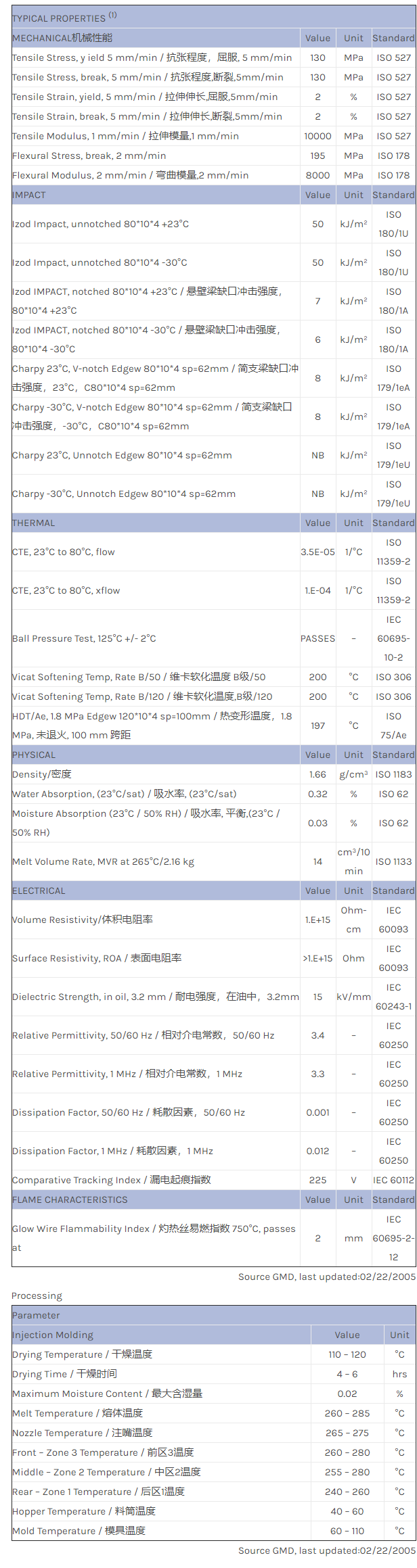Select the Comparative Tracking Index 225 value

tap(317, 1180)
